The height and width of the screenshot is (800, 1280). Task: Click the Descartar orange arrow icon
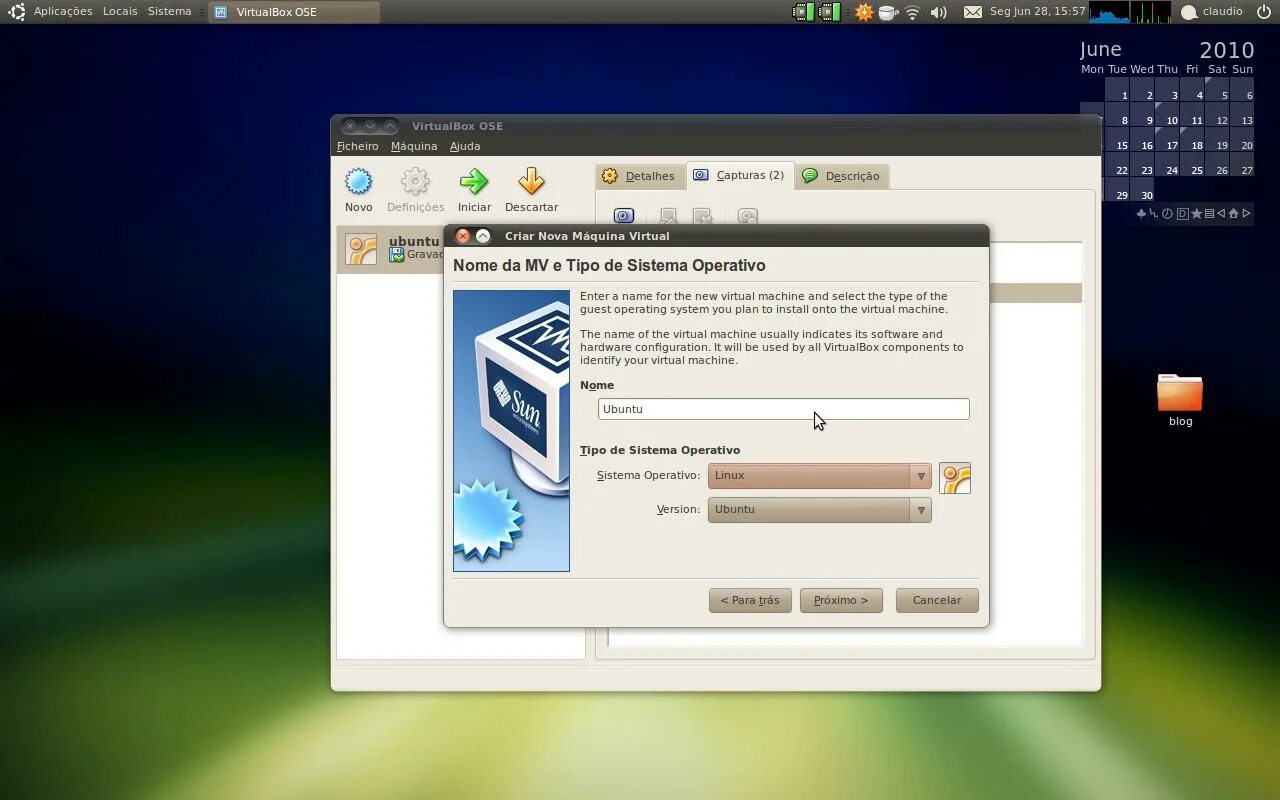(531, 182)
